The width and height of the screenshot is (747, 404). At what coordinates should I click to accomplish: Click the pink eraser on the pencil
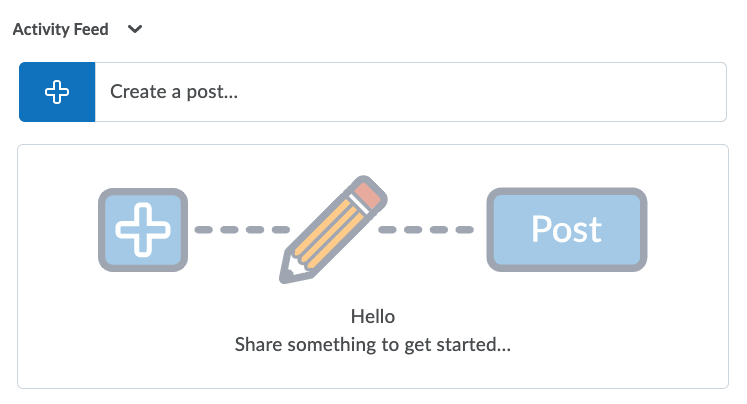coord(367,193)
